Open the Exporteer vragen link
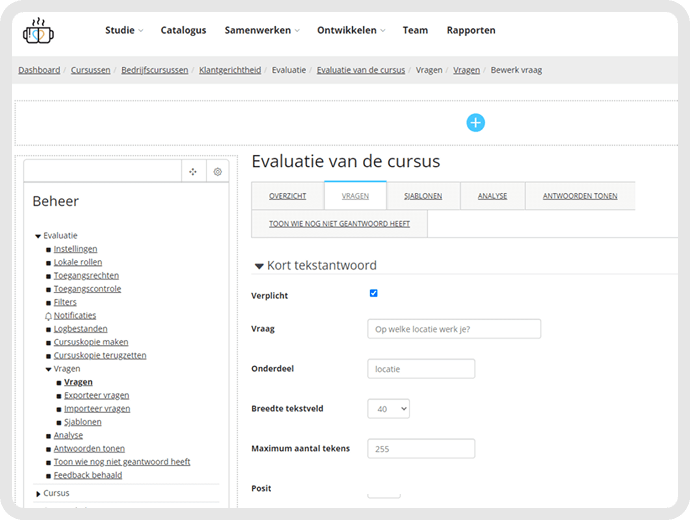Screen dimensions: 690x520 point(97,395)
